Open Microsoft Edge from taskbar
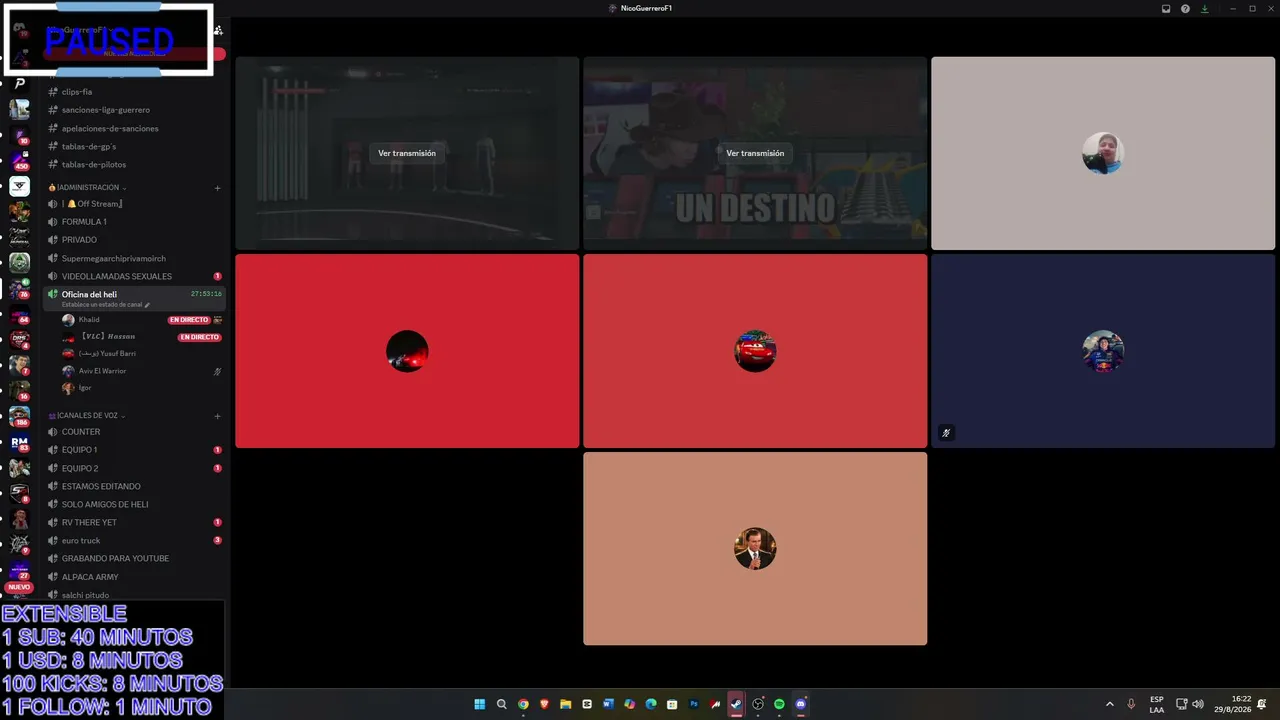This screenshot has height=720, width=1280. (x=651, y=704)
